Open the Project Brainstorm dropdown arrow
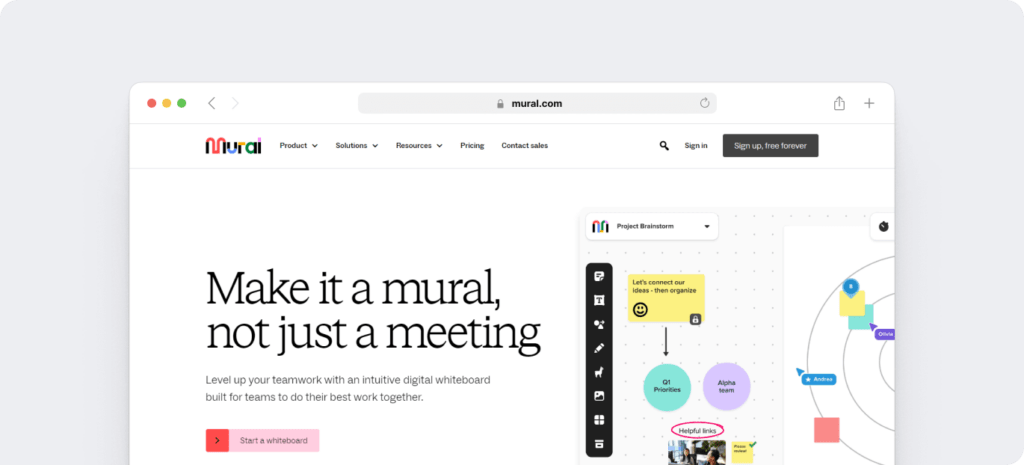The image size is (1024, 465). click(x=707, y=227)
